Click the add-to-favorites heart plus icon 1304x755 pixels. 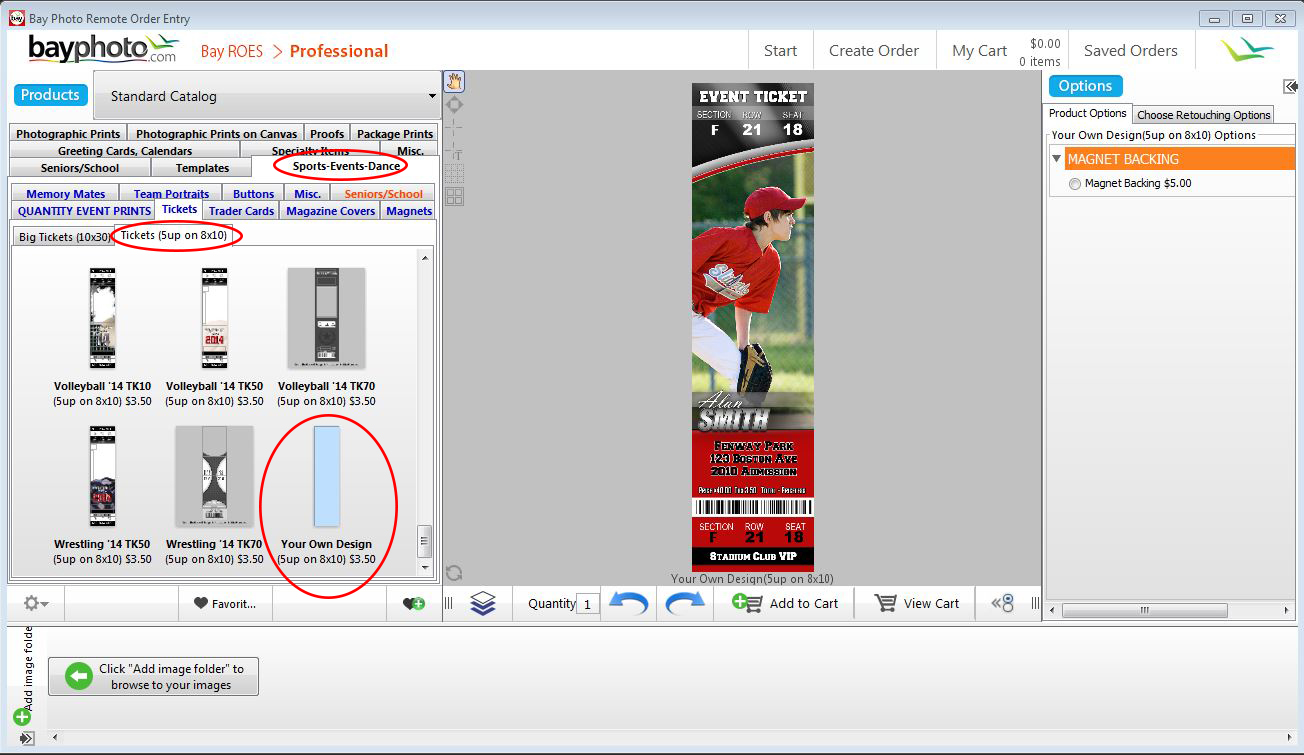point(413,603)
